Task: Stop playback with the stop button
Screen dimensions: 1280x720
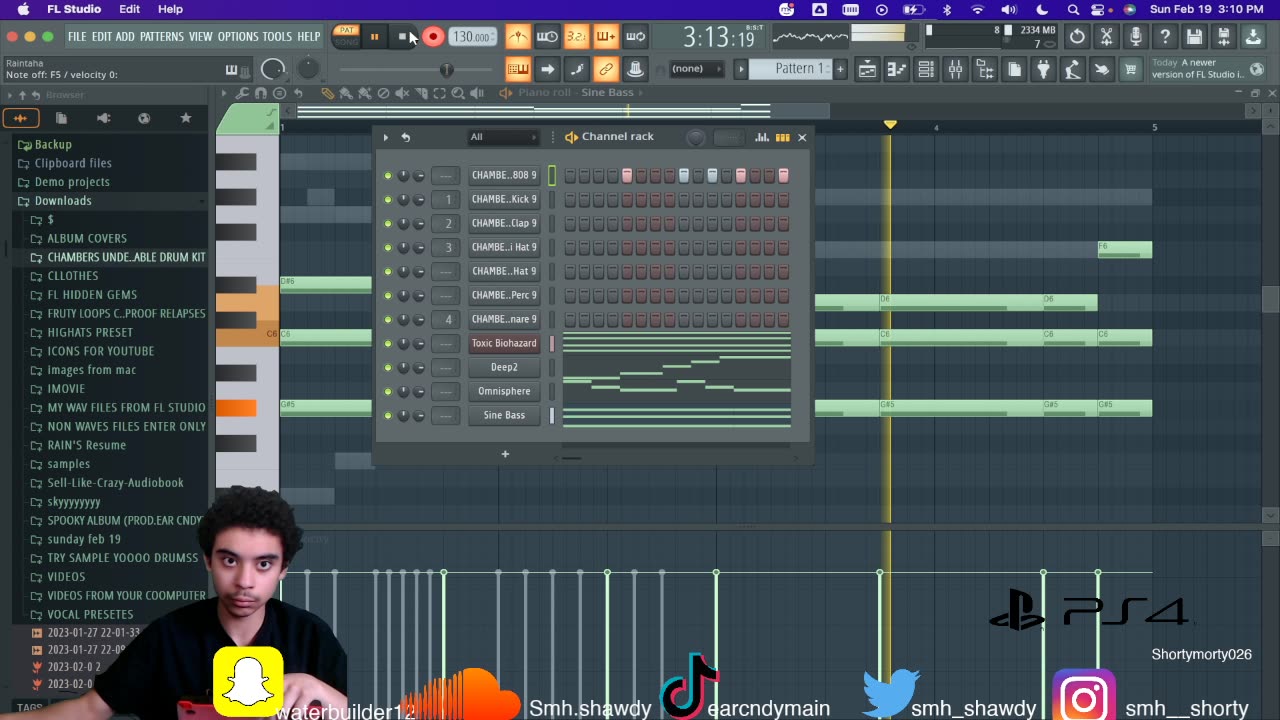Action: pyautogui.click(x=402, y=37)
